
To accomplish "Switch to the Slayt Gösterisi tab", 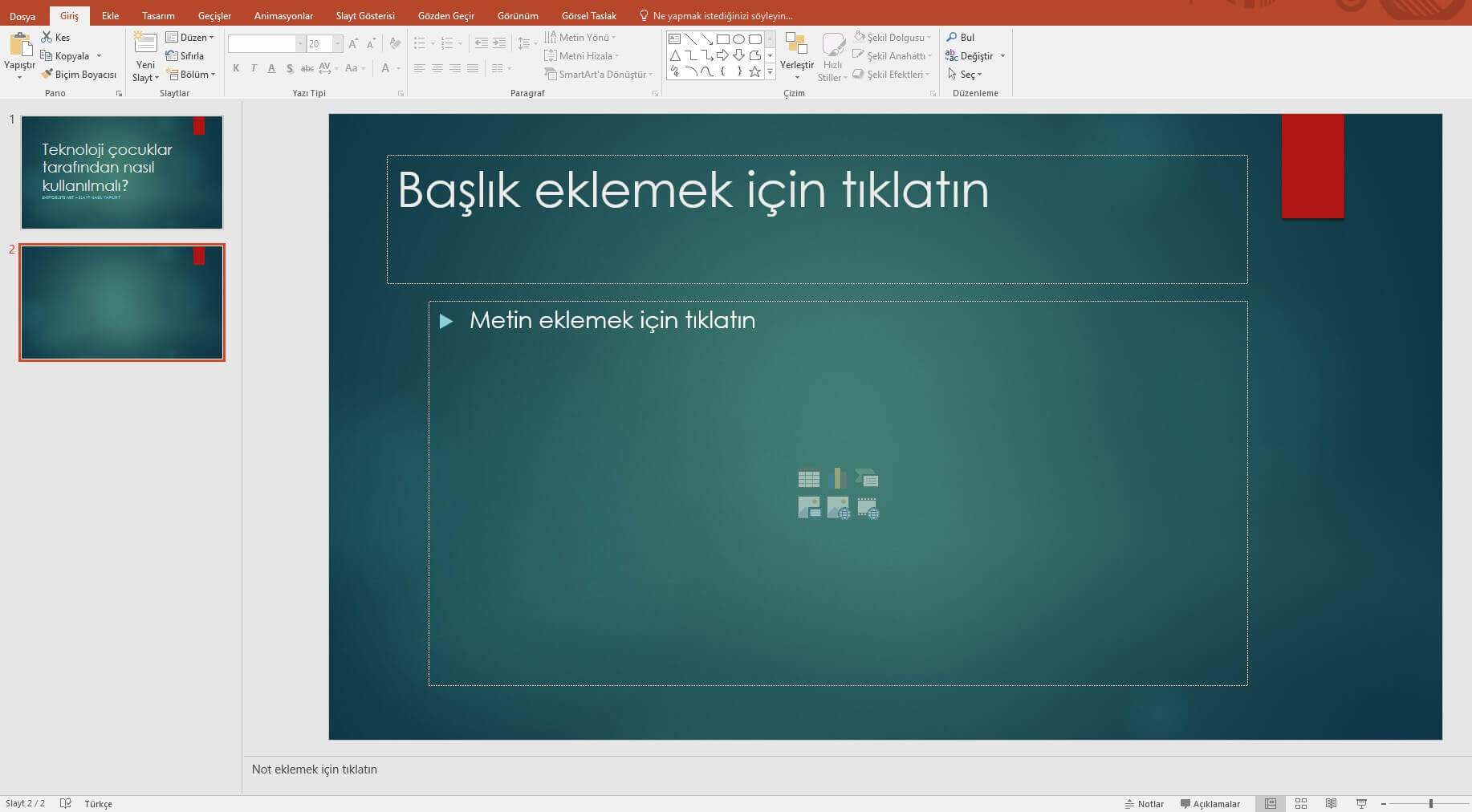I will pos(365,16).
